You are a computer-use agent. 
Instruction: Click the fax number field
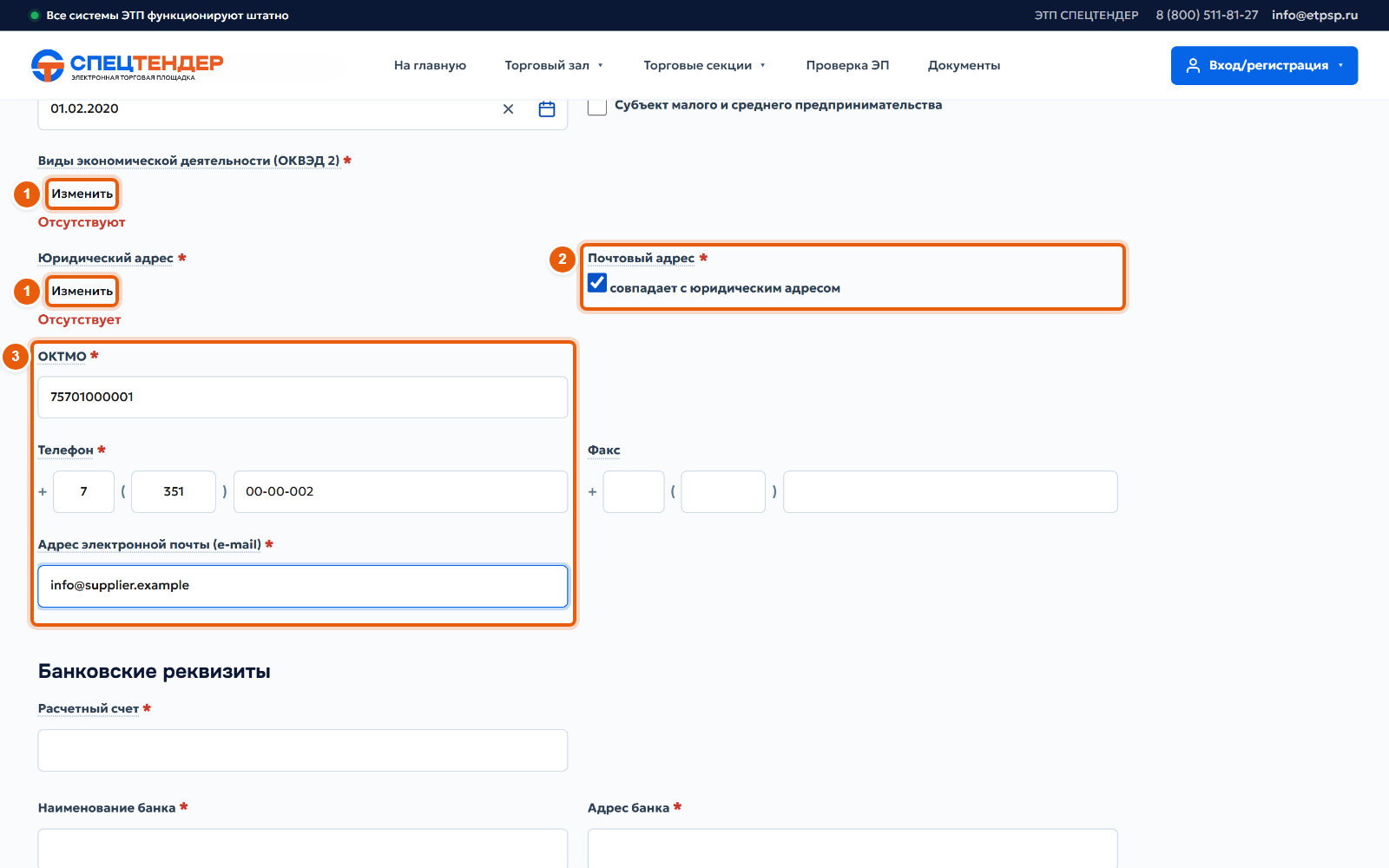pyautogui.click(x=951, y=491)
